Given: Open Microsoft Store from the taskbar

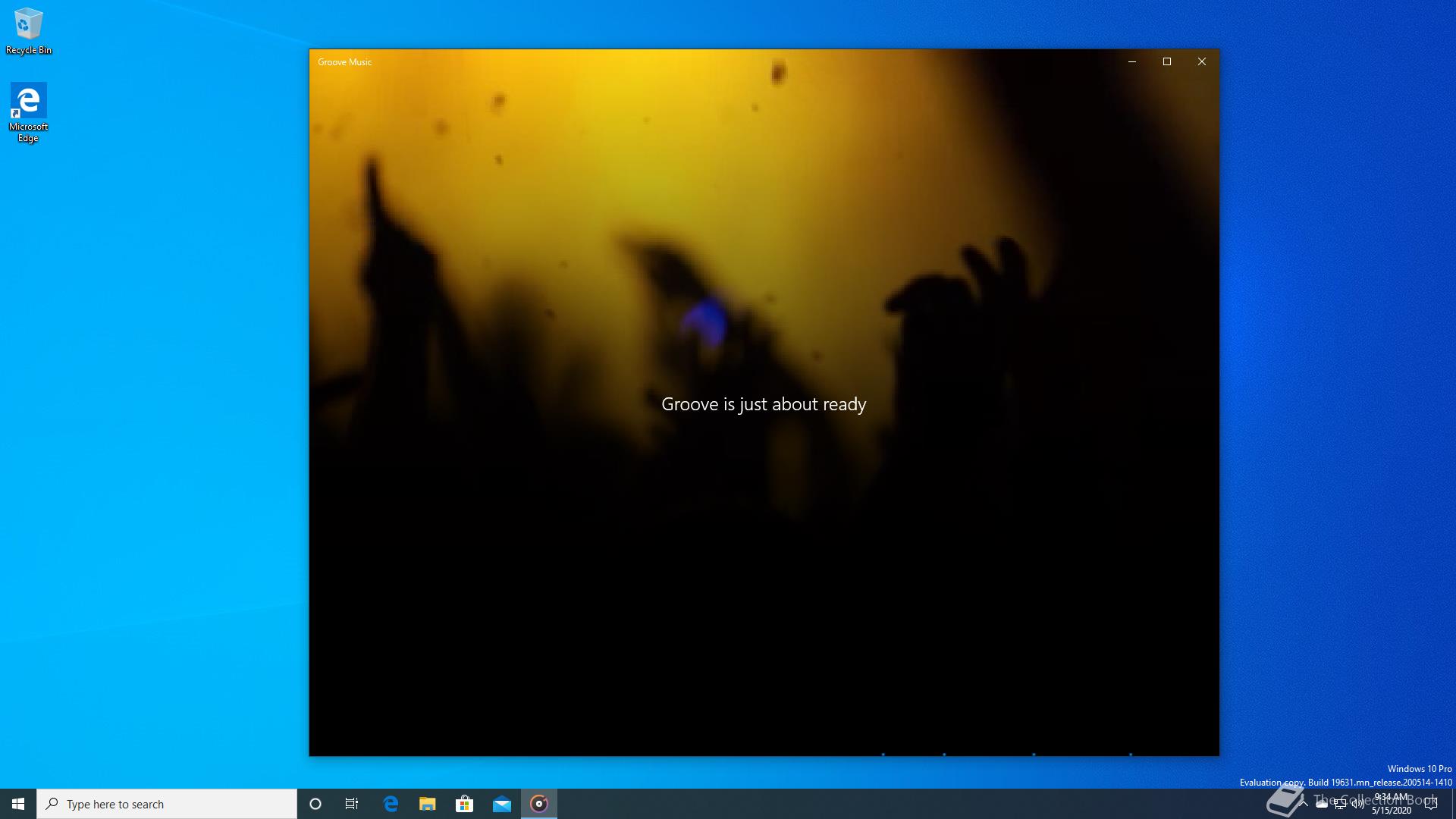Looking at the screenshot, I should [464, 804].
